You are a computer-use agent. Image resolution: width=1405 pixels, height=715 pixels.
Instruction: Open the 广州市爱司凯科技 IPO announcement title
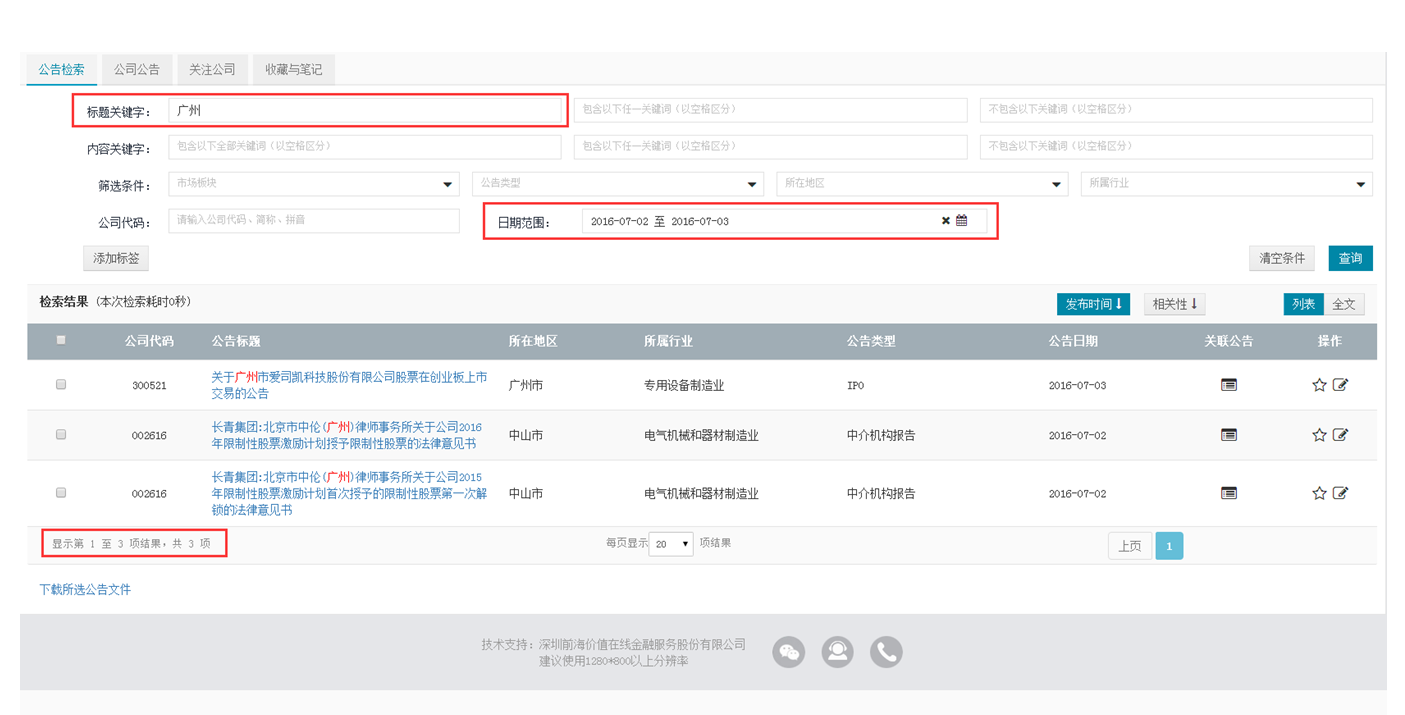pyautogui.click(x=349, y=385)
